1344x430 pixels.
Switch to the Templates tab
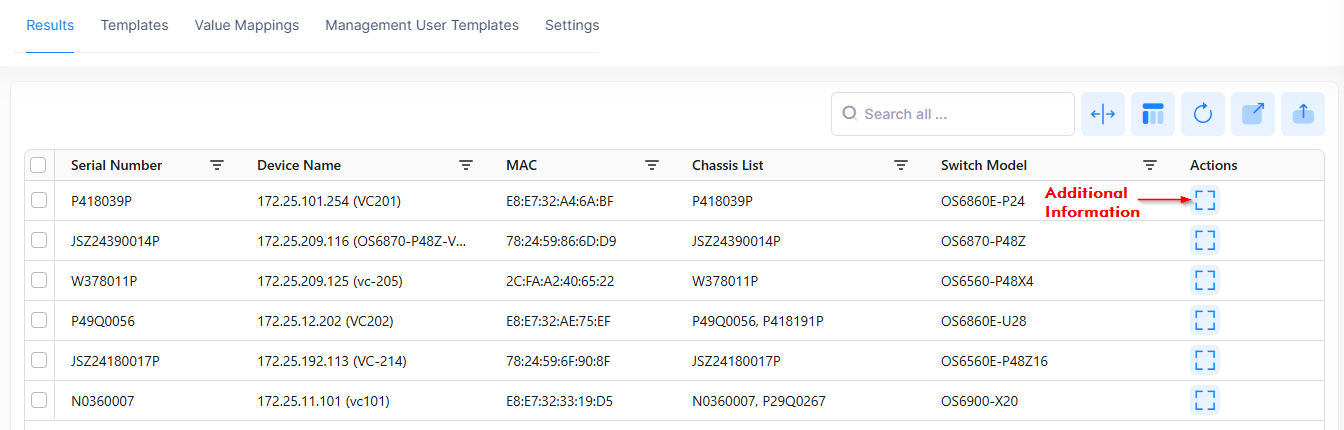coord(134,25)
